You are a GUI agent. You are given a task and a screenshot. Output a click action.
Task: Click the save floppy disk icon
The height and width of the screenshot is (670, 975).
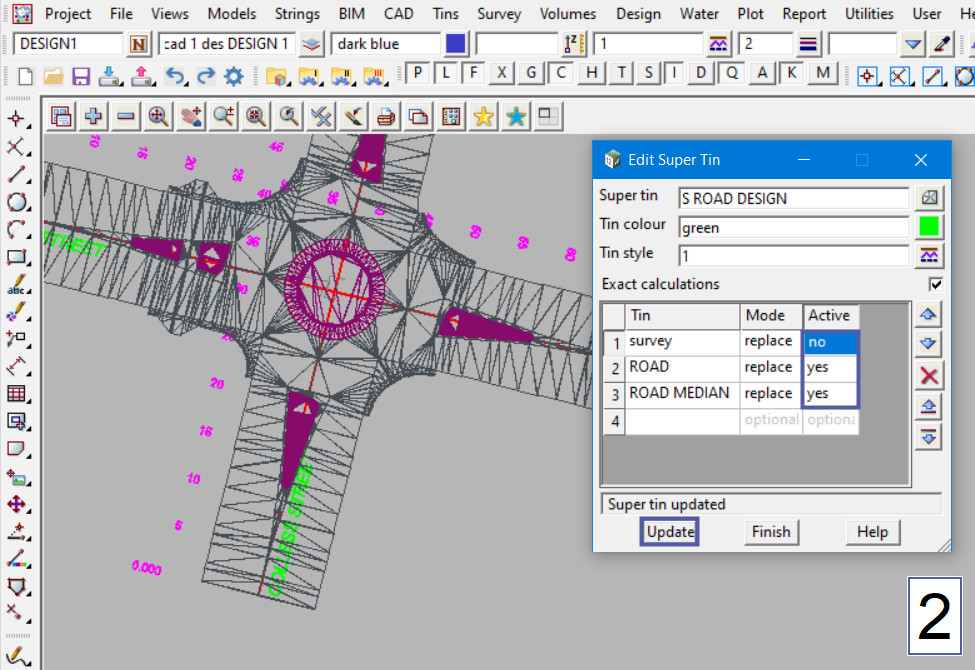coord(81,76)
